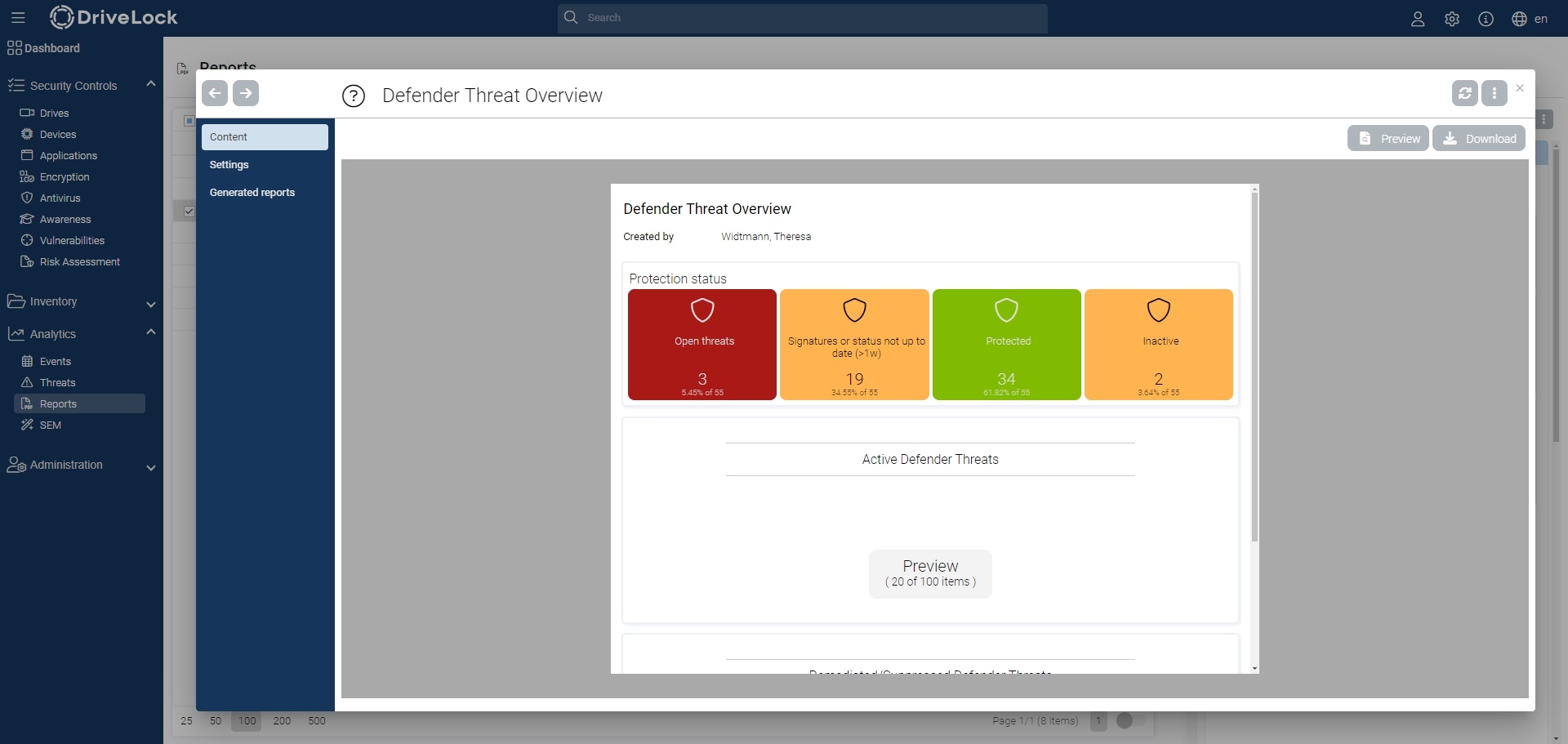Set page size to 25
1568x744 pixels.
pos(187,721)
